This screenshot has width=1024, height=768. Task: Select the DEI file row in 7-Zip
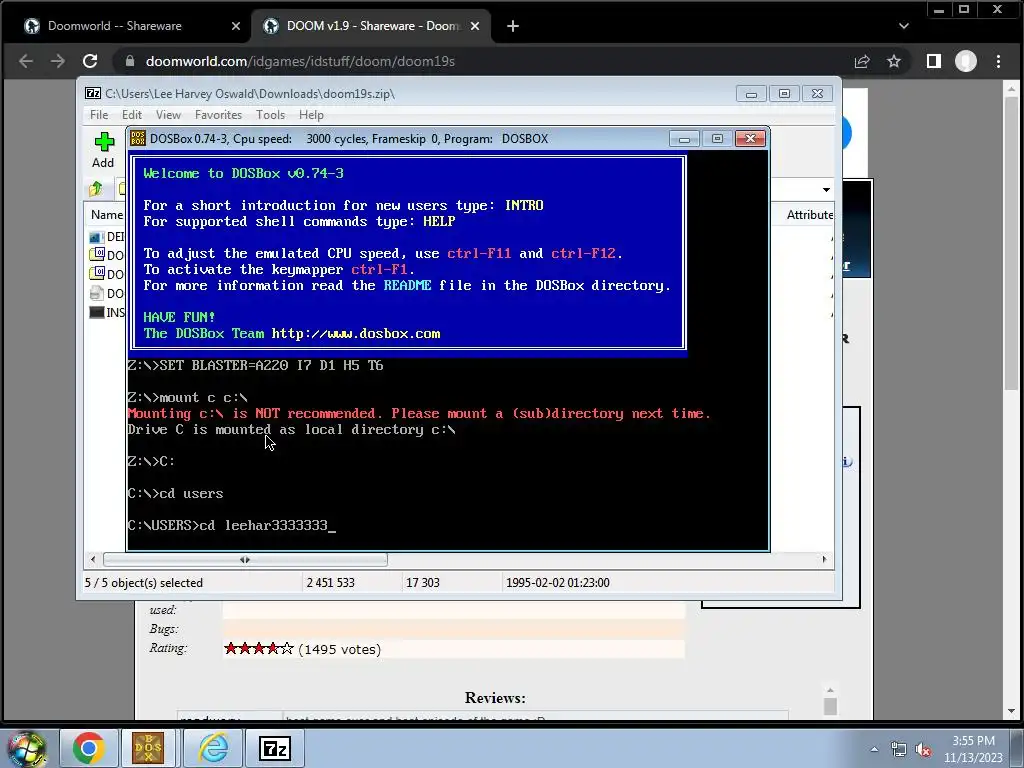(x=107, y=236)
